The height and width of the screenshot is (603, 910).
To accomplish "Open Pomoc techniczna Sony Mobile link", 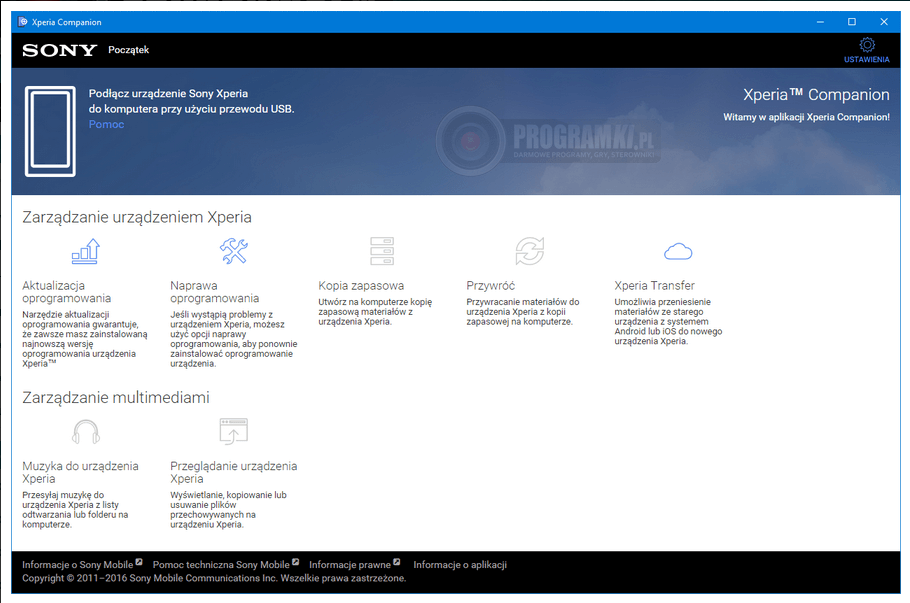I will pos(221,565).
